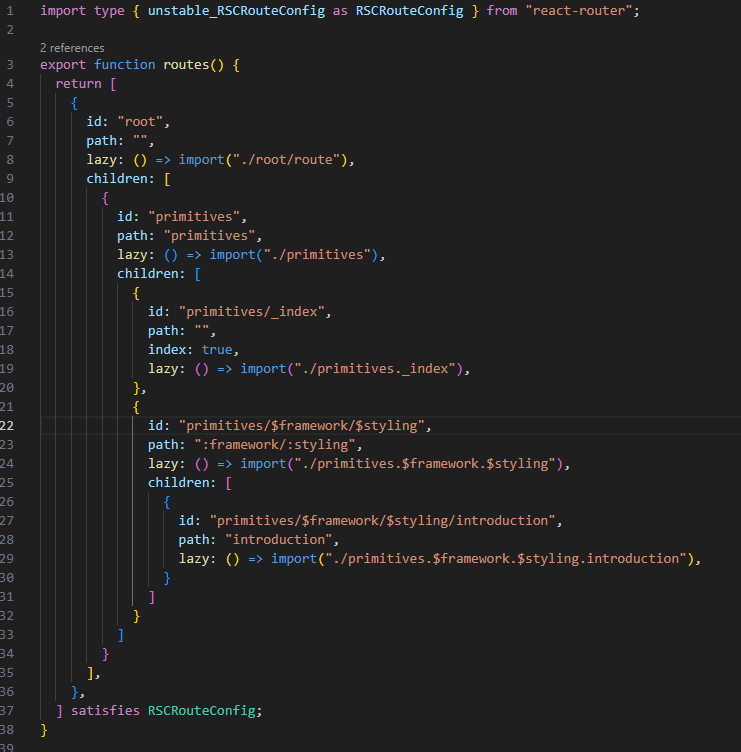This screenshot has height=752, width=741.
Task: Click the path "introduction" string
Action: 279,540
